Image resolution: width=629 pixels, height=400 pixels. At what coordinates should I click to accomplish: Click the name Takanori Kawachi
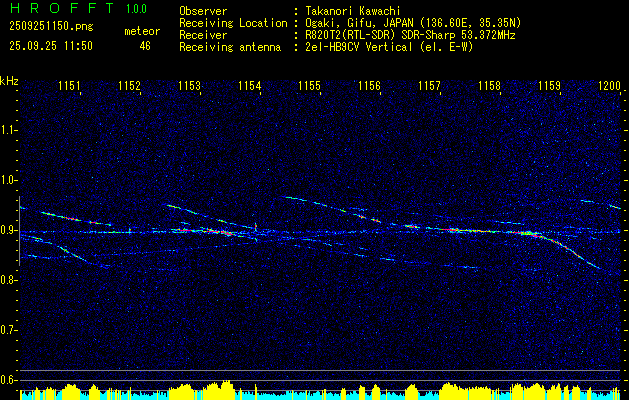(x=351, y=11)
